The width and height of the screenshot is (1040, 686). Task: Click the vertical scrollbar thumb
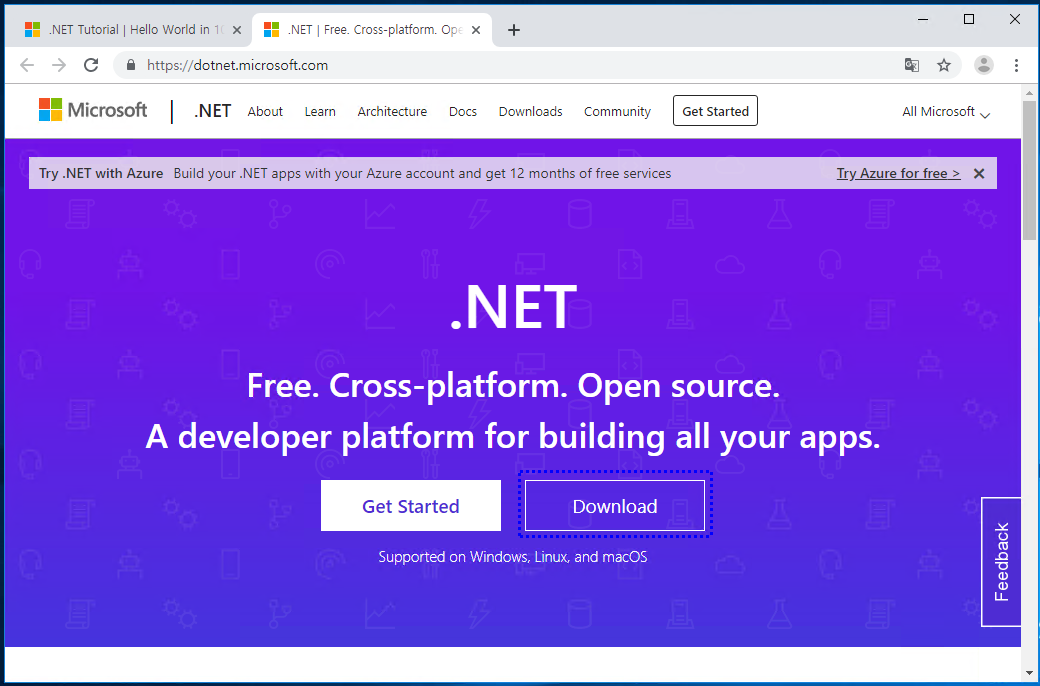(1029, 170)
